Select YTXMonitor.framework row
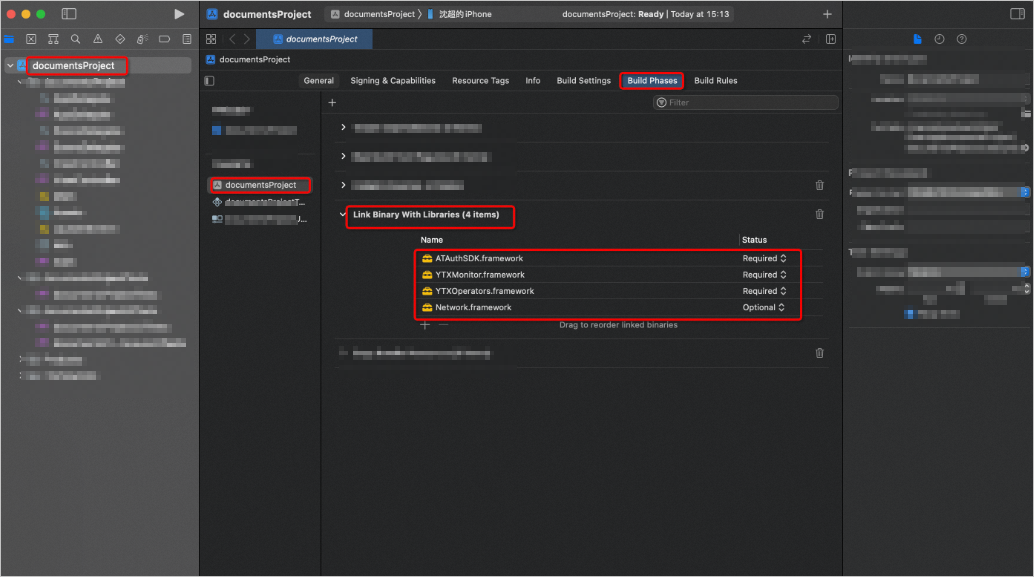1034x577 pixels. tap(607, 274)
